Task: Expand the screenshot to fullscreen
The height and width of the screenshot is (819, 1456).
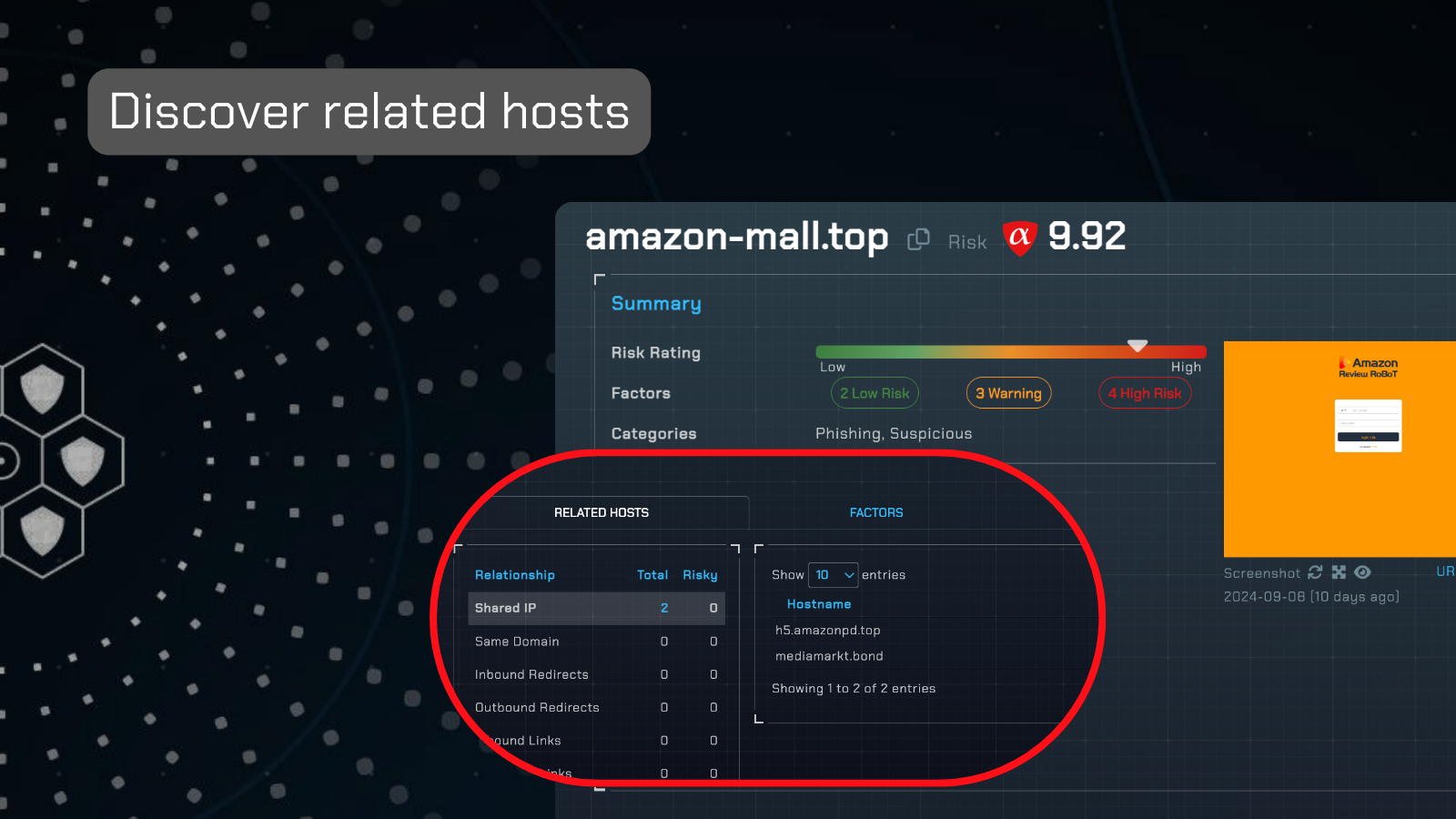Action: coord(1338,572)
